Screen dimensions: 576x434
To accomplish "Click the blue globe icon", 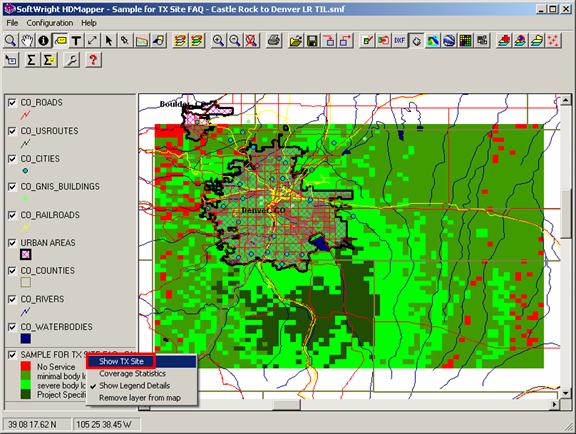I will click(449, 40).
